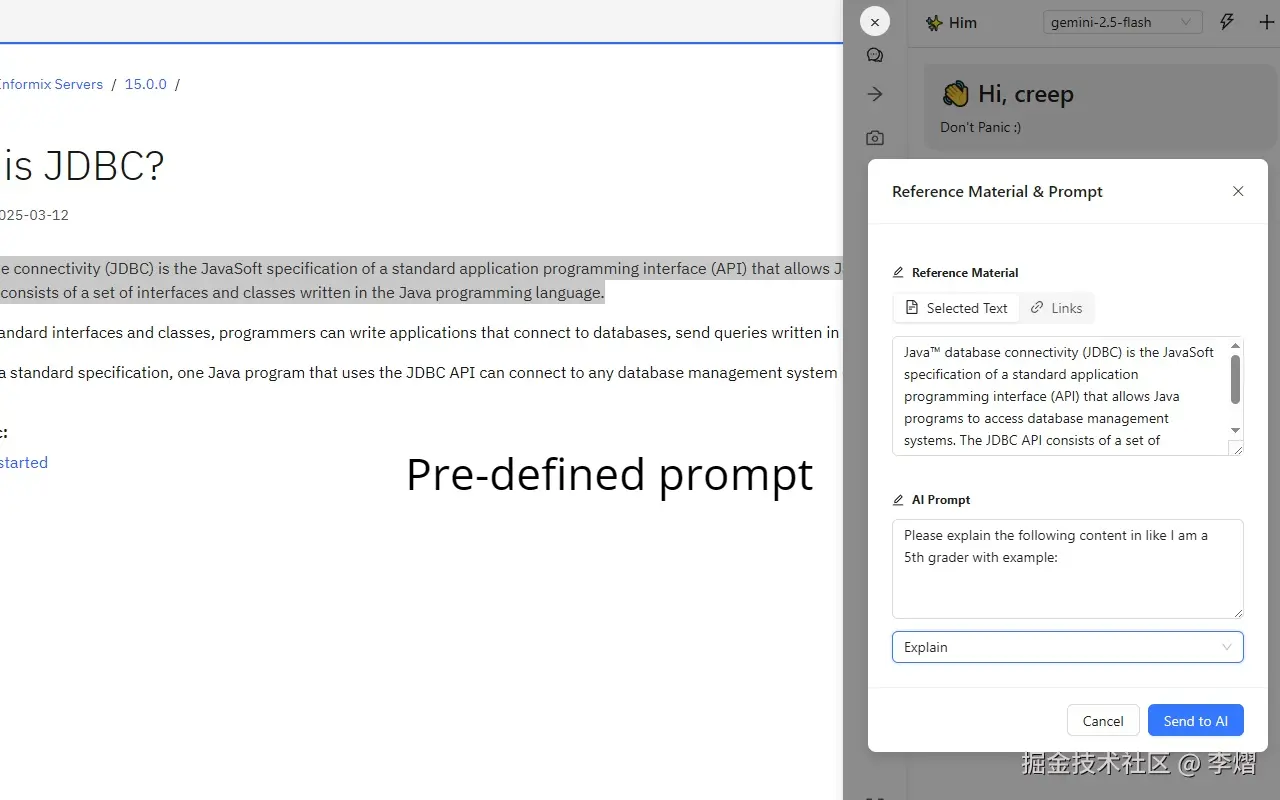The height and width of the screenshot is (800, 1280).
Task: Switch to the Links tab
Action: tap(1057, 308)
